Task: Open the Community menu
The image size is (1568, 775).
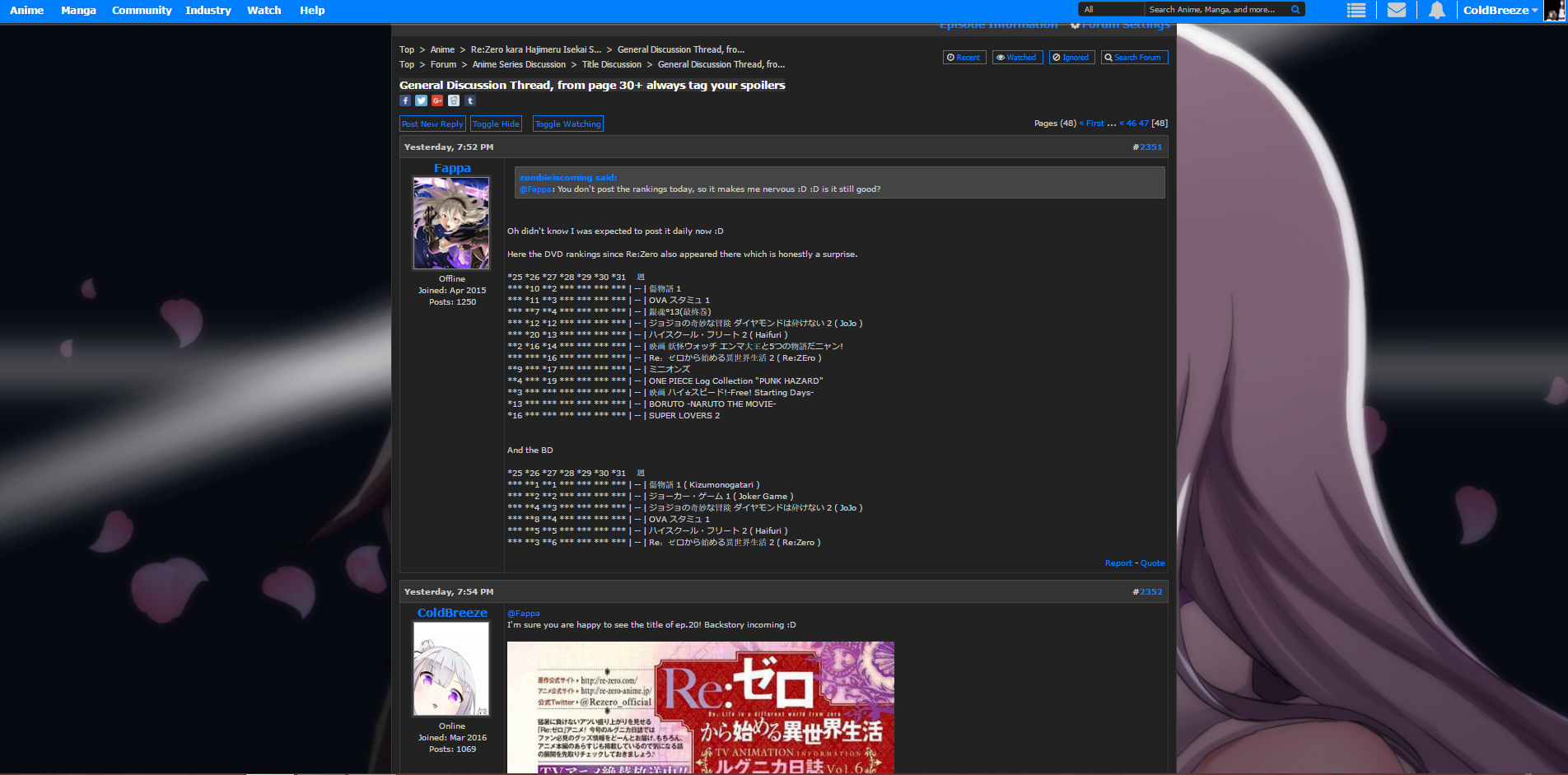Action: (x=142, y=10)
